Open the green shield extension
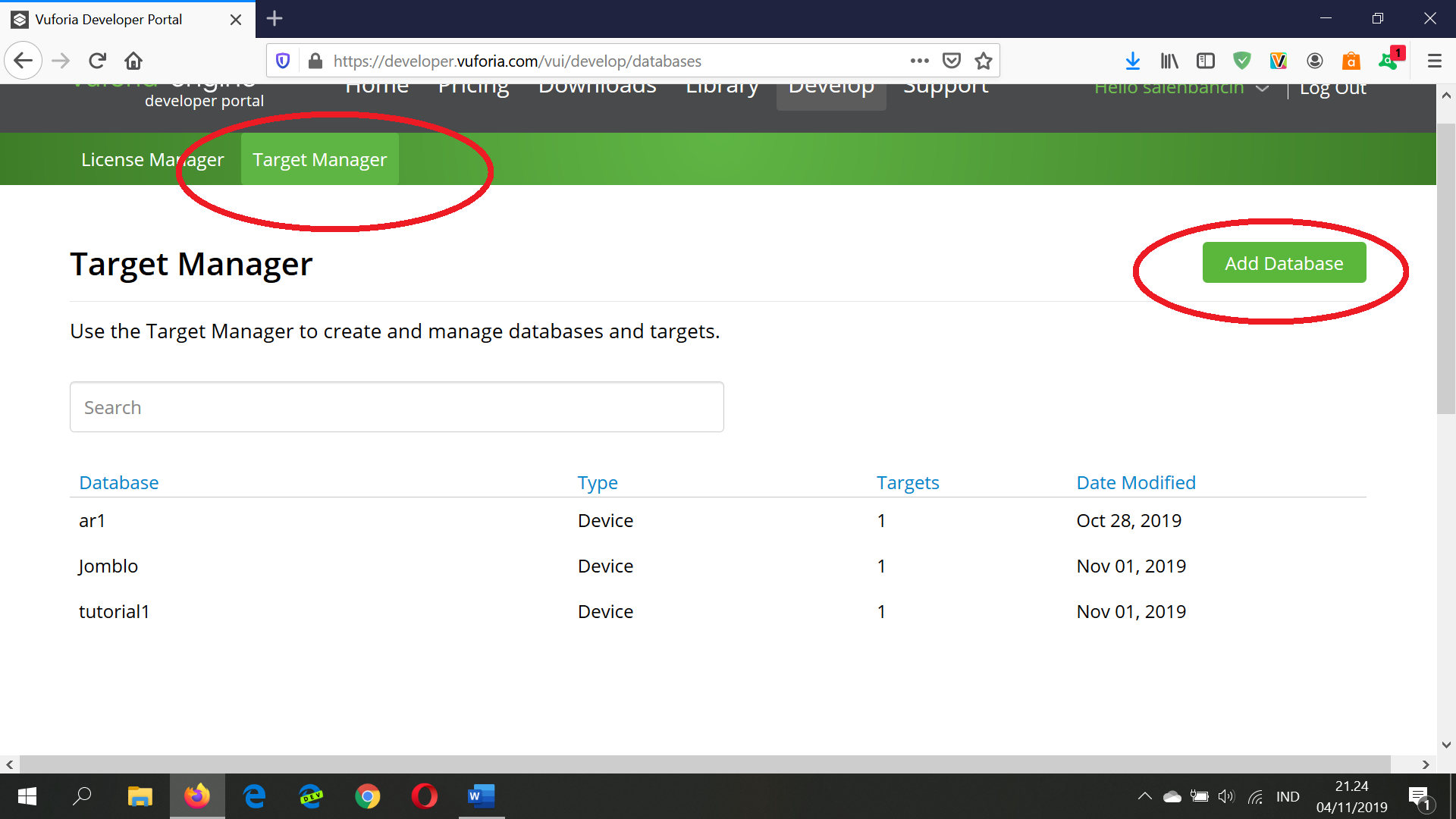 click(1242, 61)
